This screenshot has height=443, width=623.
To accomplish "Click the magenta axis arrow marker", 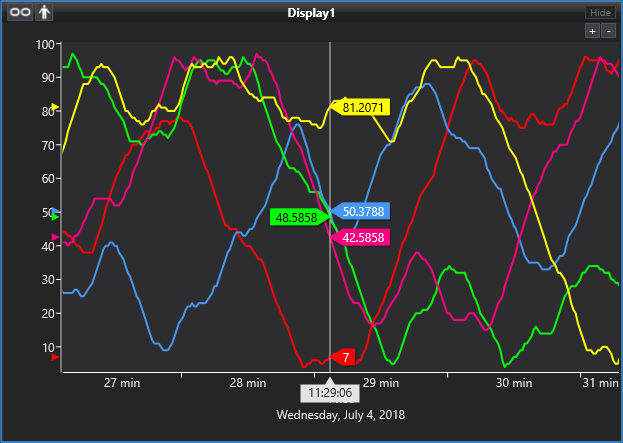I will point(55,237).
